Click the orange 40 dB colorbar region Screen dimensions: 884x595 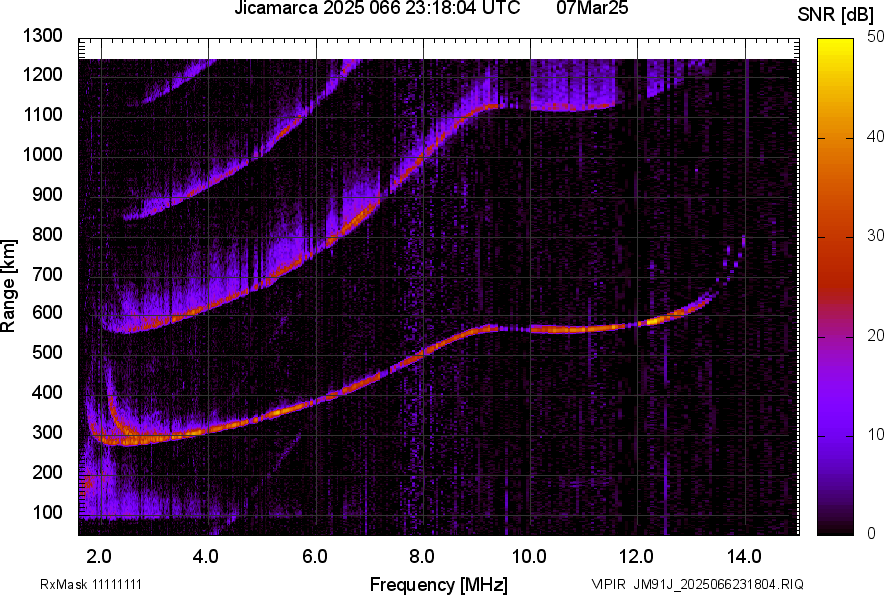(x=835, y=138)
